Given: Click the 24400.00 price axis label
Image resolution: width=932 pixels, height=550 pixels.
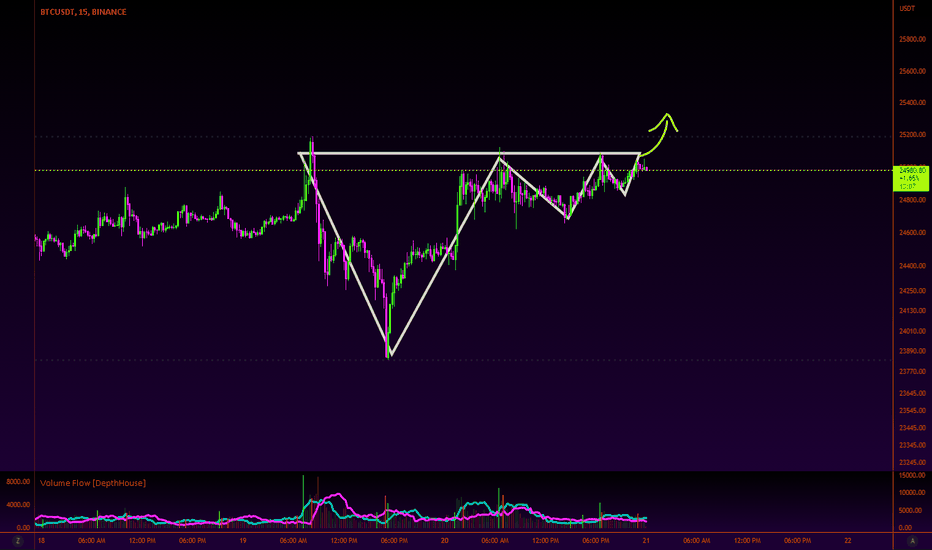Looking at the screenshot, I should coord(912,266).
